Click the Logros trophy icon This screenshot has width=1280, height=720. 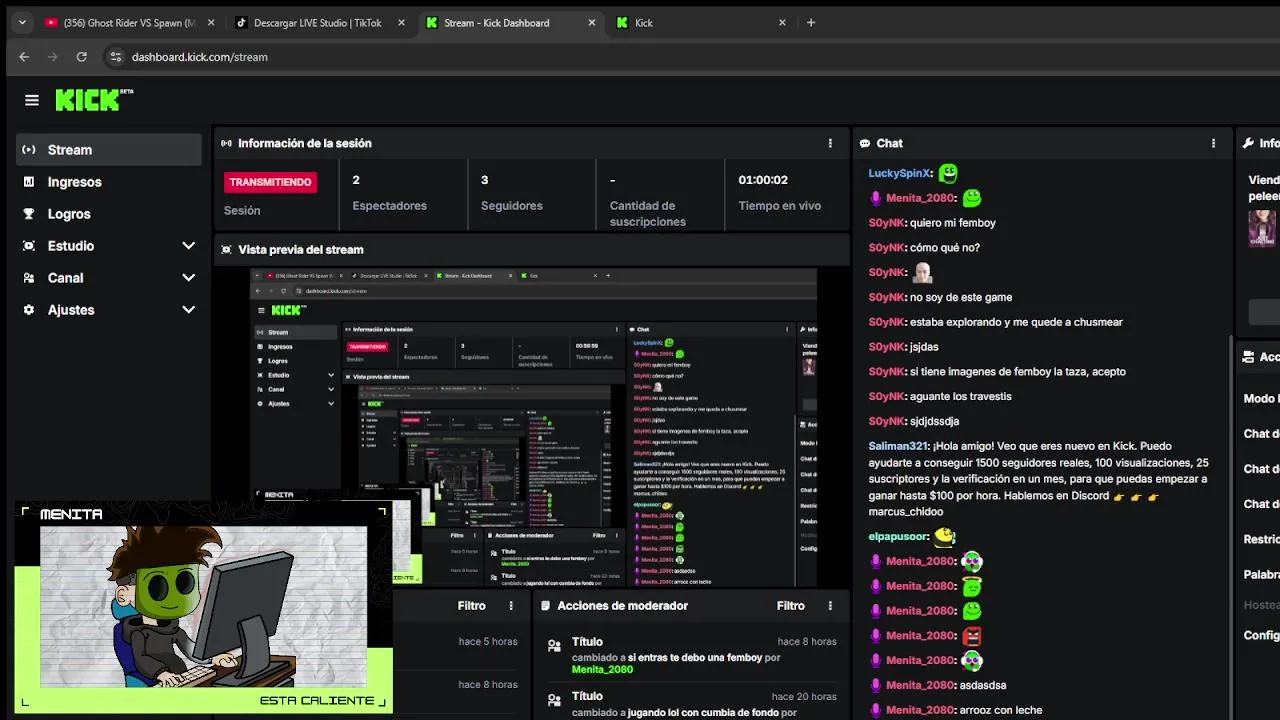coord(29,214)
